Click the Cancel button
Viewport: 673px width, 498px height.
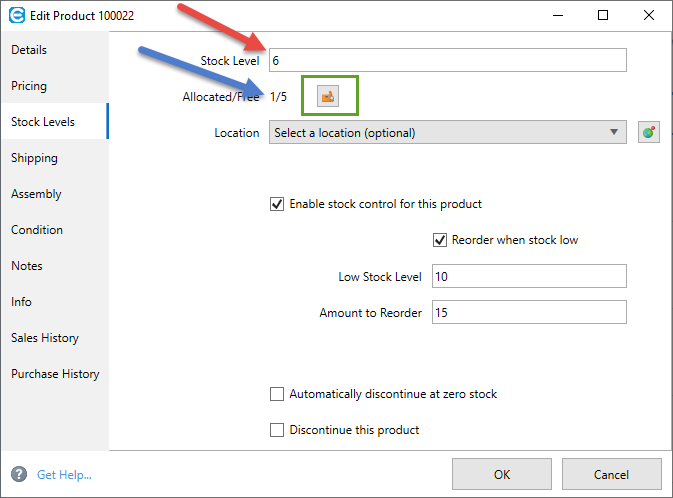(611, 474)
